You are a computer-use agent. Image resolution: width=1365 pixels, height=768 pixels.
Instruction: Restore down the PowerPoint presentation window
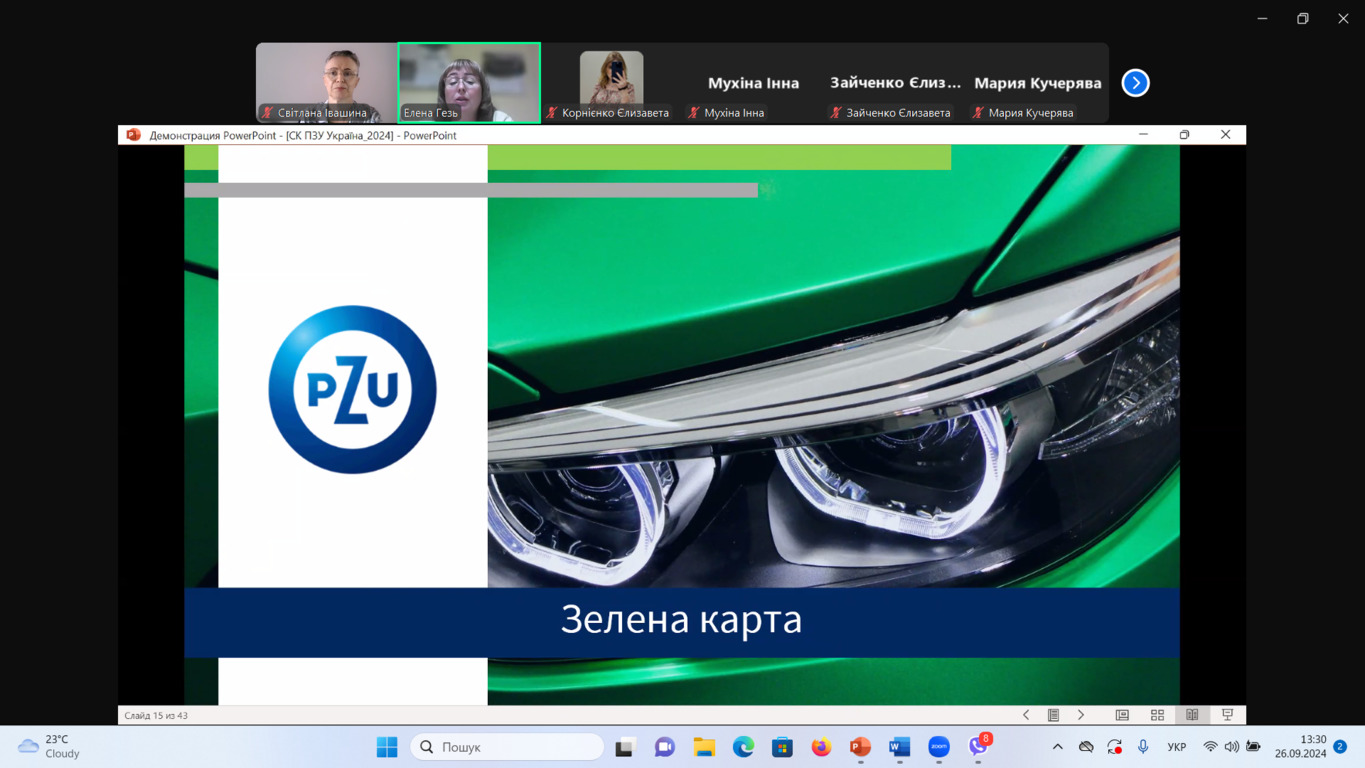(1184, 135)
